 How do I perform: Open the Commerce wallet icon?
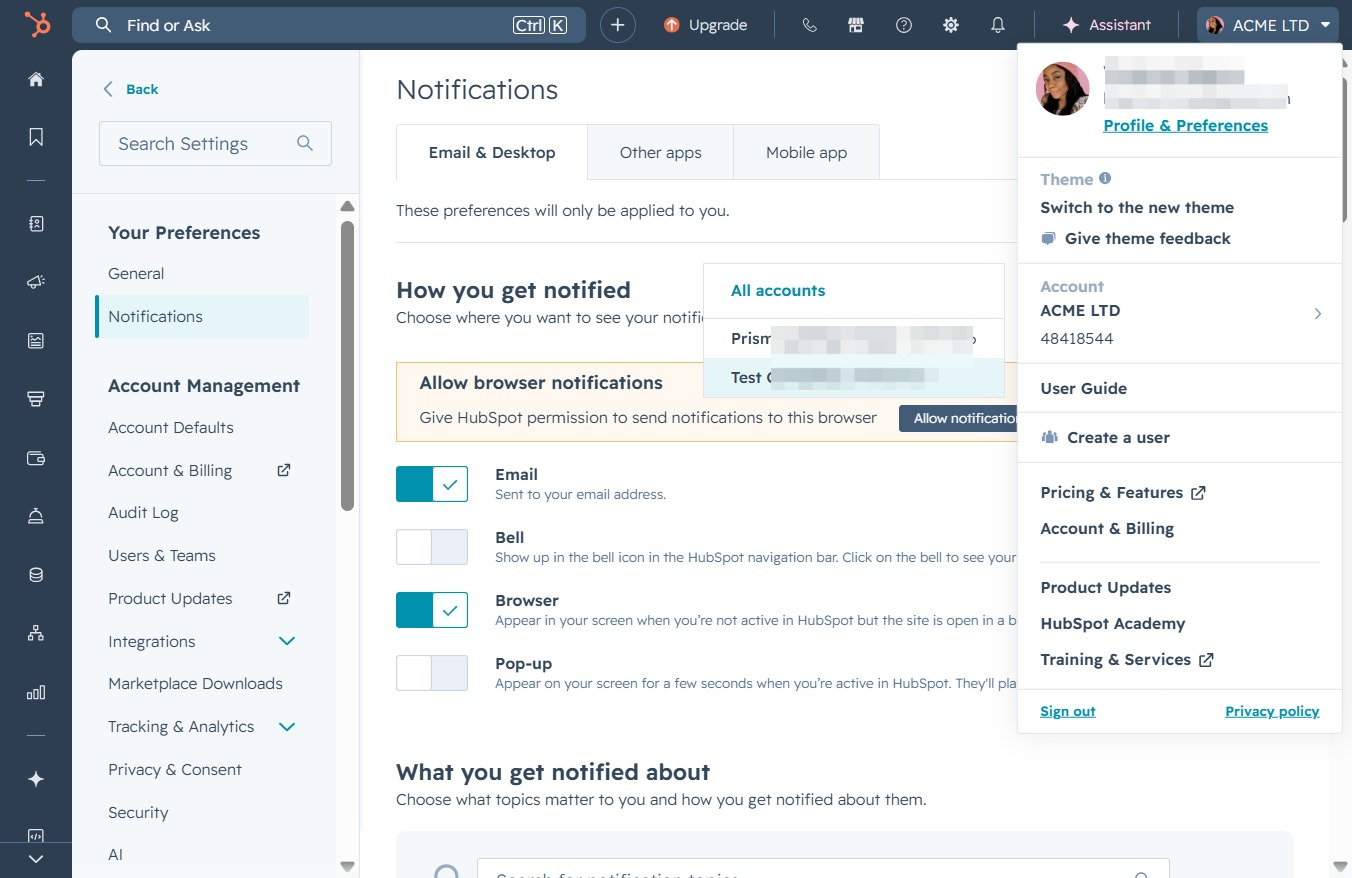[x=36, y=459]
